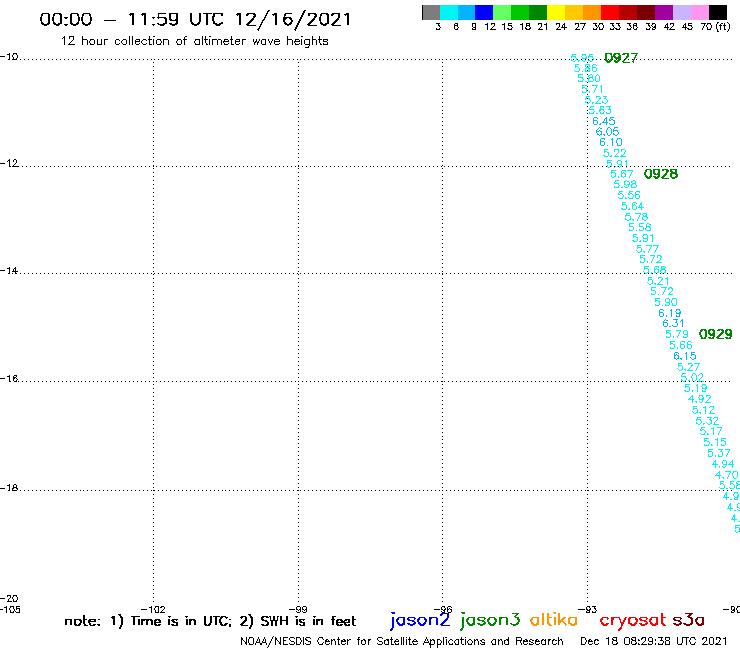
Task: Click the black swatch in the legend
Action: coord(717,12)
